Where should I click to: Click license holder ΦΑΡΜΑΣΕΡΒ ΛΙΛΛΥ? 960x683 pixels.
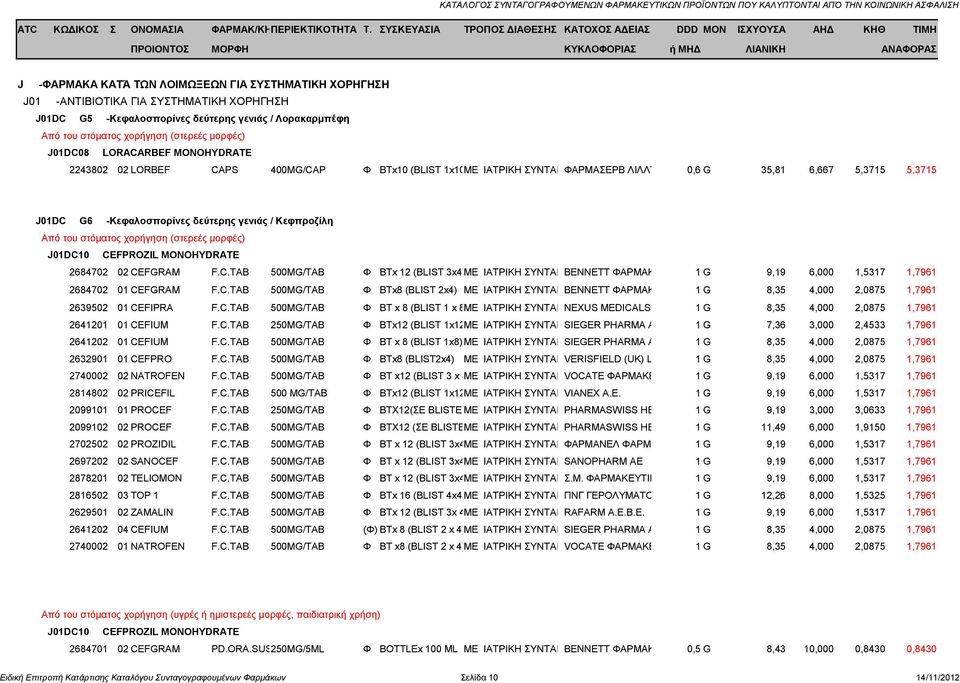pyautogui.click(x=608, y=170)
